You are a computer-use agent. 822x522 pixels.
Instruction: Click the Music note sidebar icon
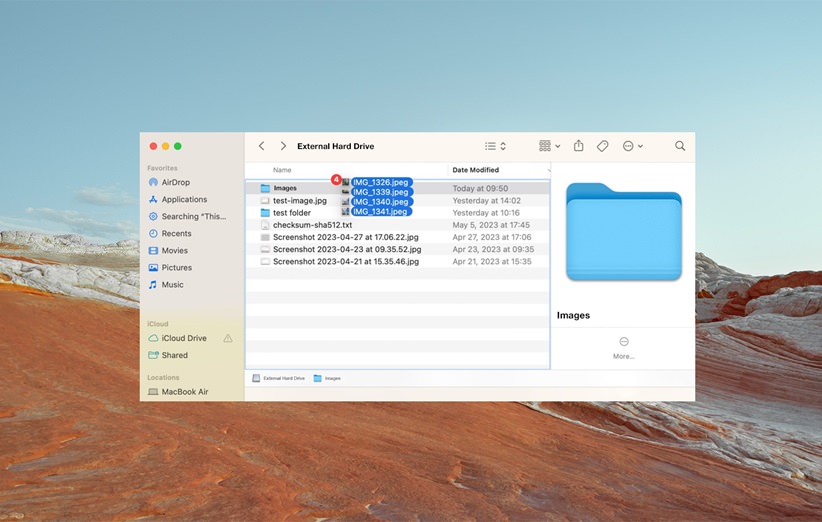point(153,285)
